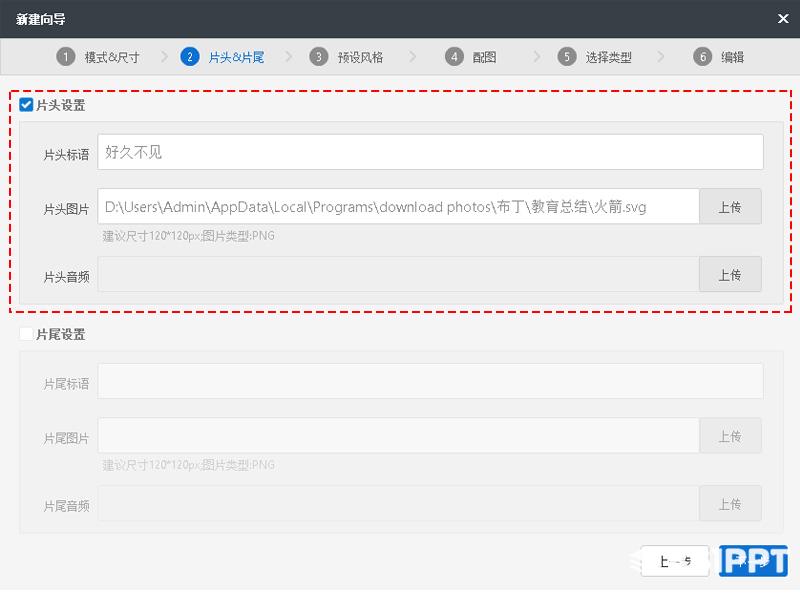Click the 上一步 previous step button
This screenshot has height=595, width=800.
tap(674, 561)
